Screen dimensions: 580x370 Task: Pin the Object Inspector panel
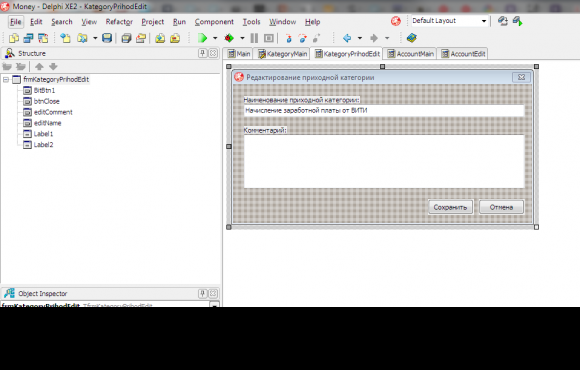[x=202, y=293]
